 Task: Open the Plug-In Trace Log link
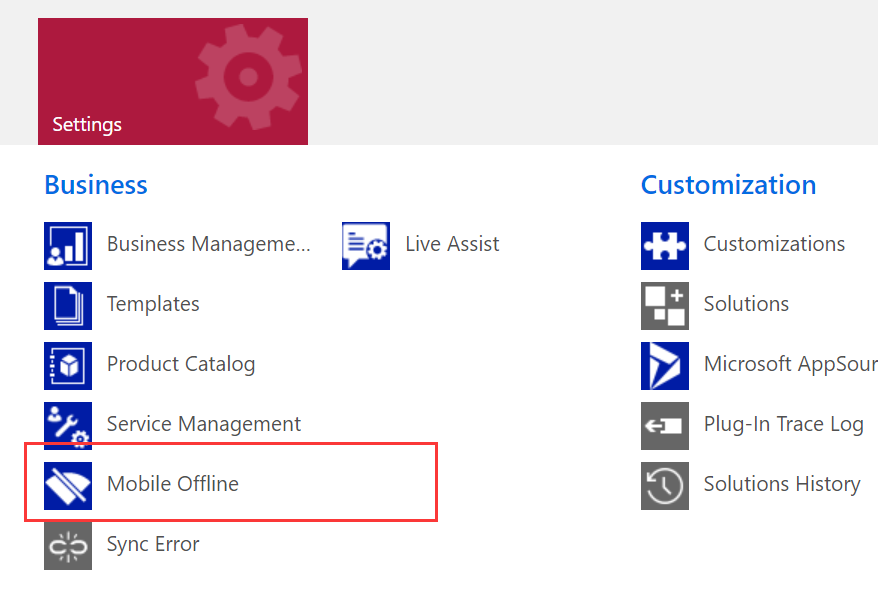783,424
